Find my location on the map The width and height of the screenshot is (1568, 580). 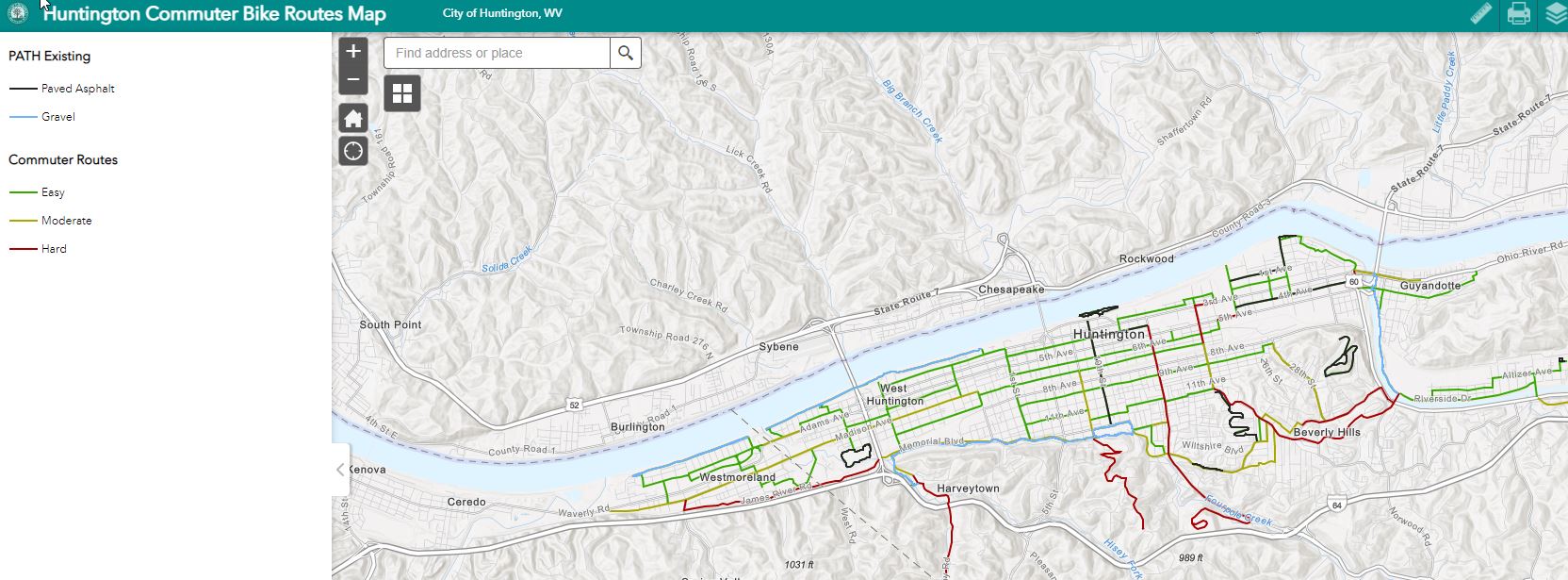[353, 151]
